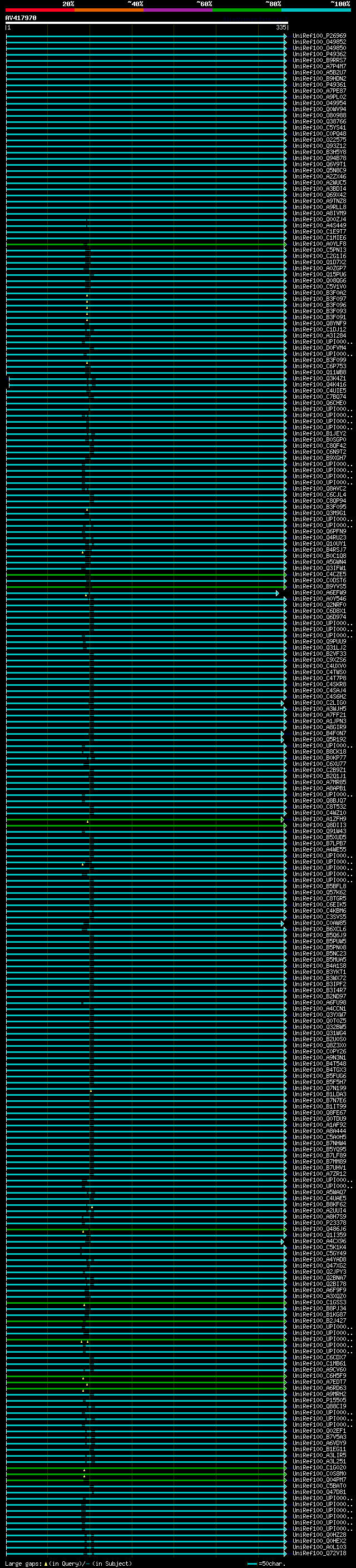Click the UniRef100_Q0HZ28 entry
Image resolution: width=356 pixels, height=1568 pixels.
319,1535
